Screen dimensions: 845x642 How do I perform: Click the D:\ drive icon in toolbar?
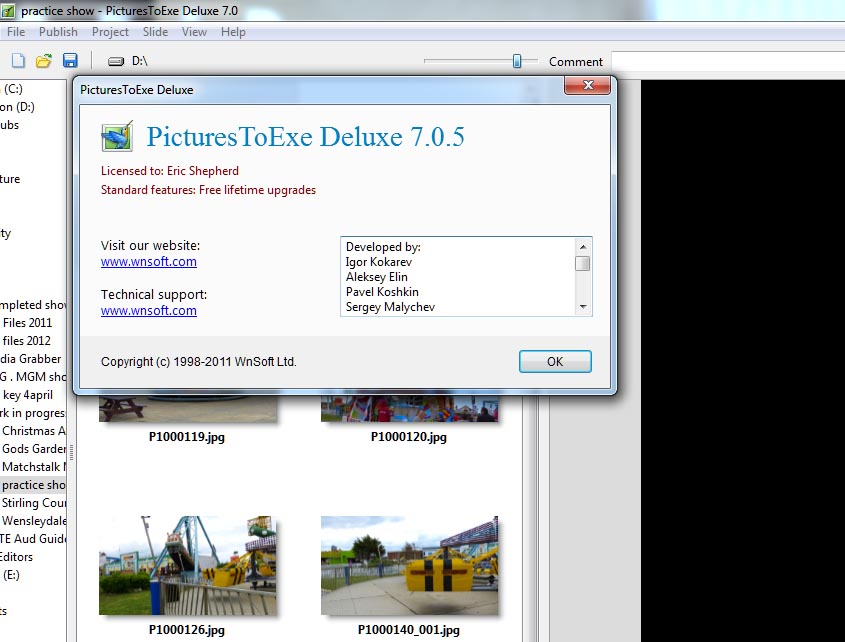[x=116, y=61]
